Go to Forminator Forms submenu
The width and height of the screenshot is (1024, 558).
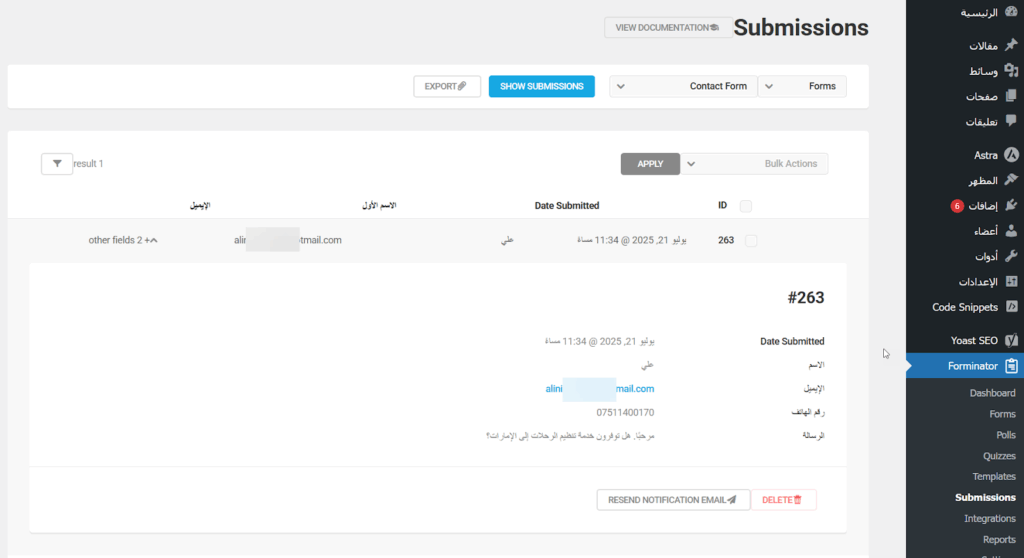[x=1002, y=414]
